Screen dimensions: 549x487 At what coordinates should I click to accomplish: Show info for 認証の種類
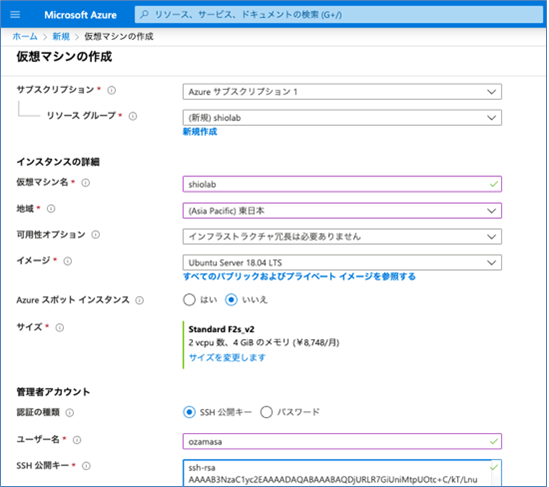(70, 413)
